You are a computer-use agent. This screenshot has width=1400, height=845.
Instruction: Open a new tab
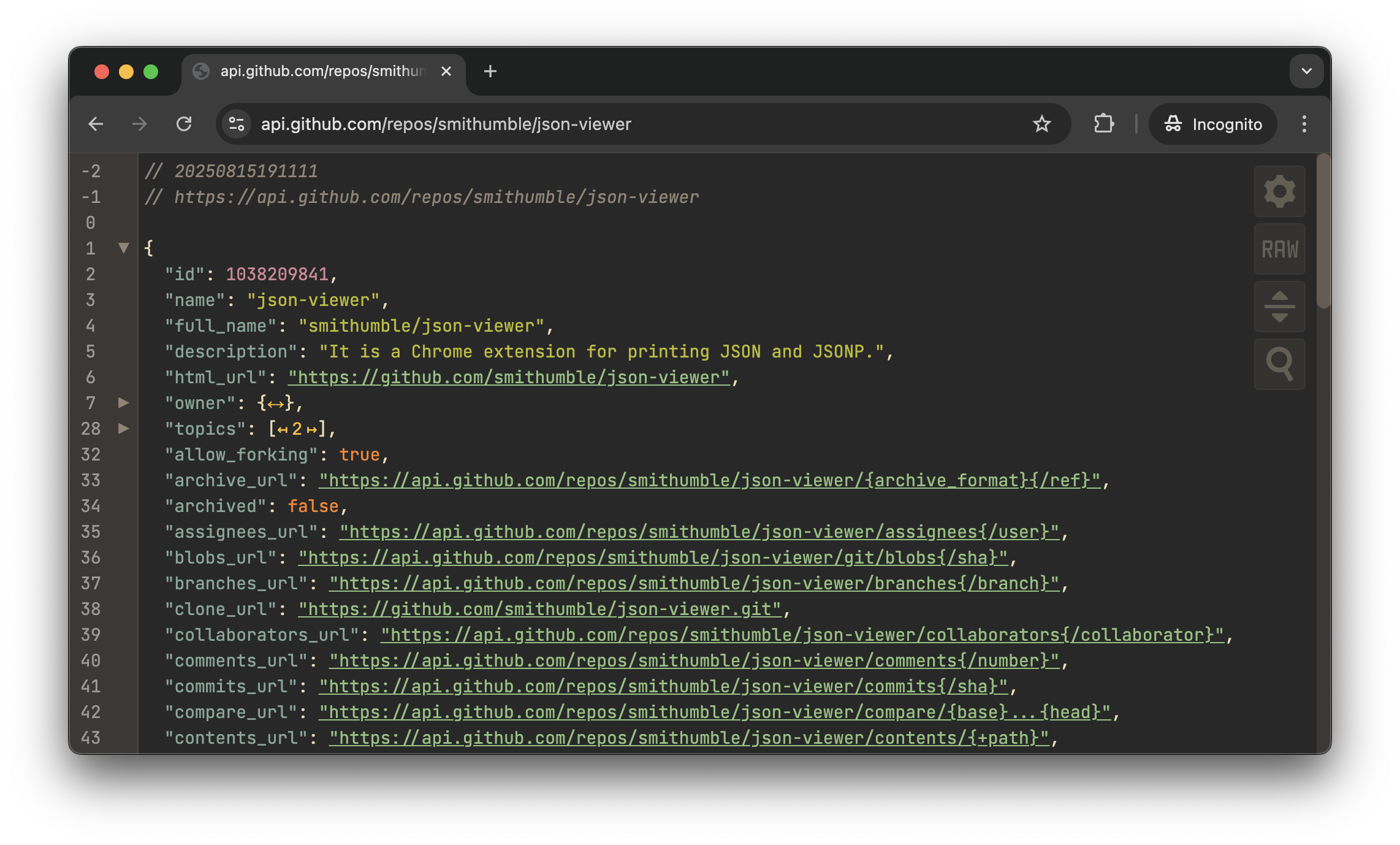(490, 71)
